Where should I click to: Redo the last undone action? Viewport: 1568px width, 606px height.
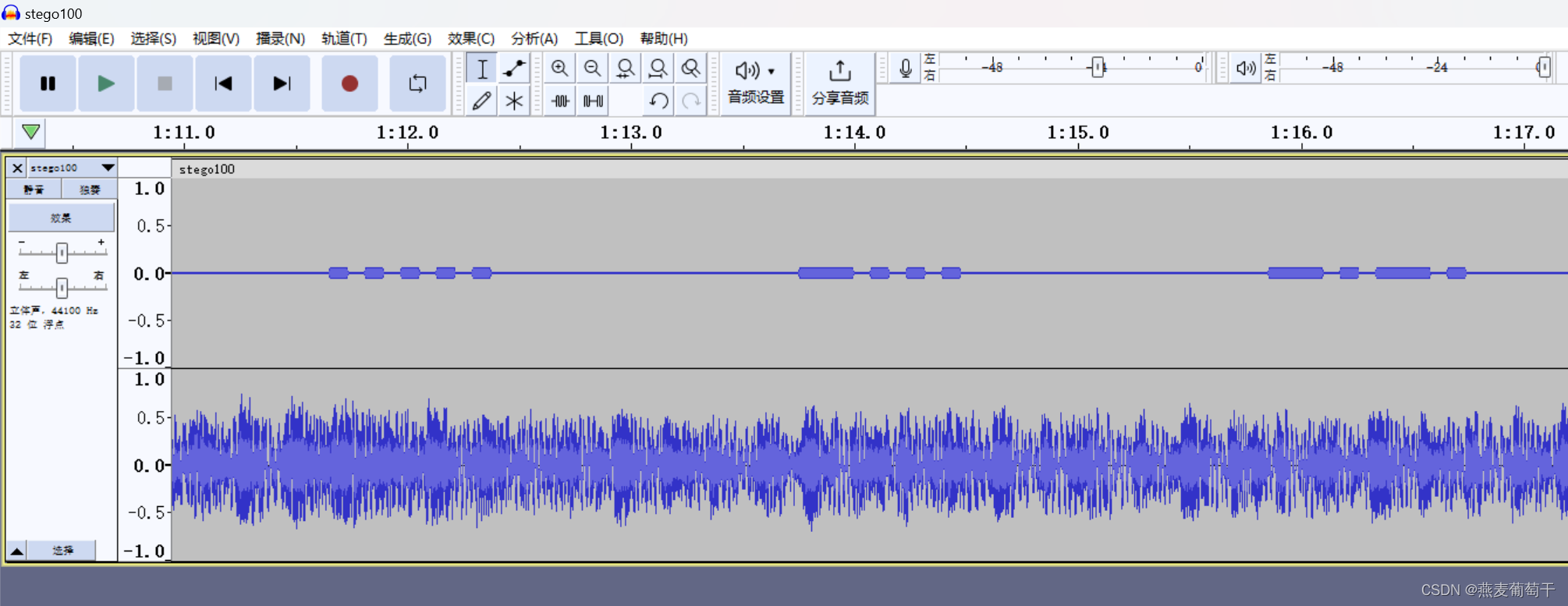(690, 101)
